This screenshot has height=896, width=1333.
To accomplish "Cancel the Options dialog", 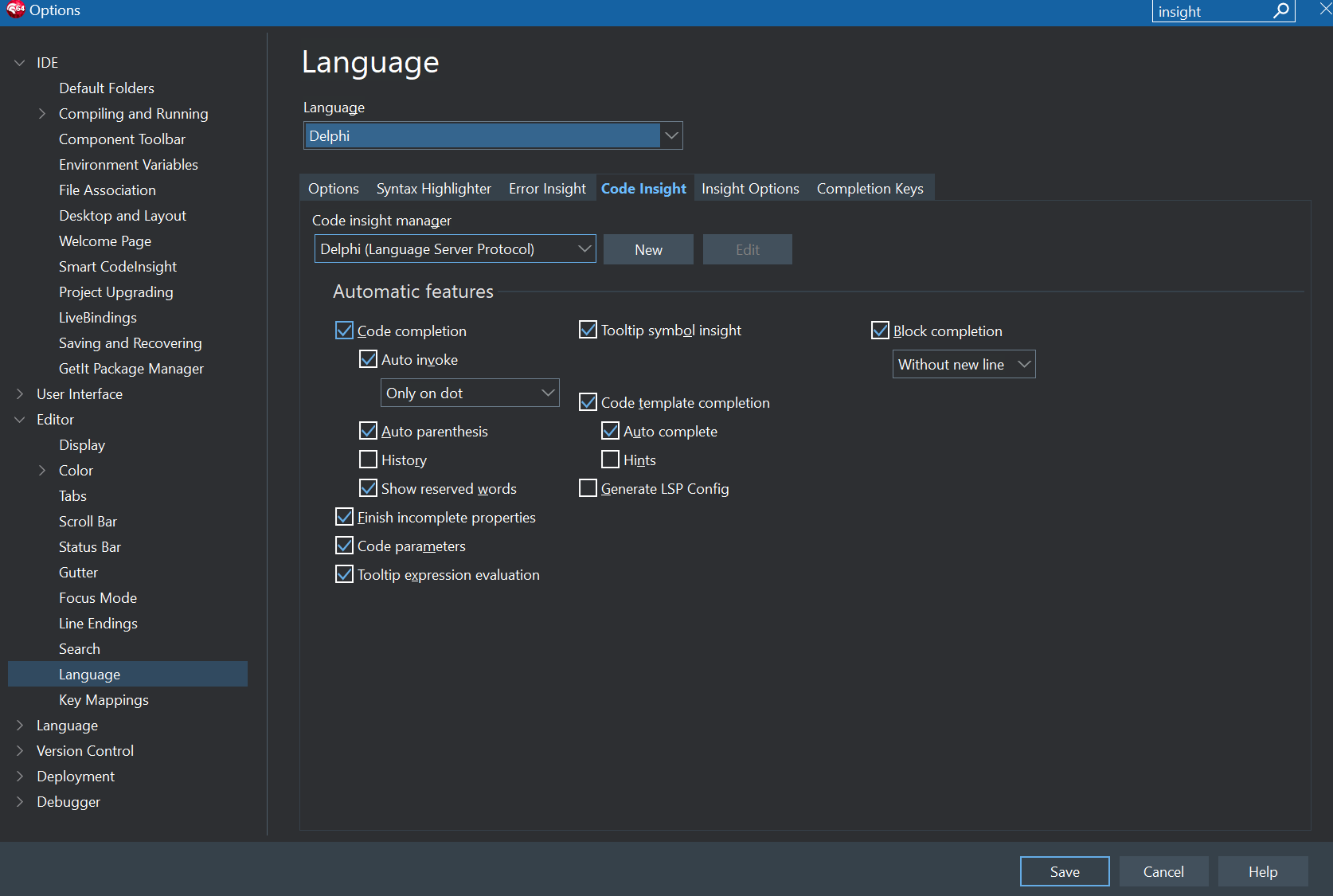I will coord(1163,871).
